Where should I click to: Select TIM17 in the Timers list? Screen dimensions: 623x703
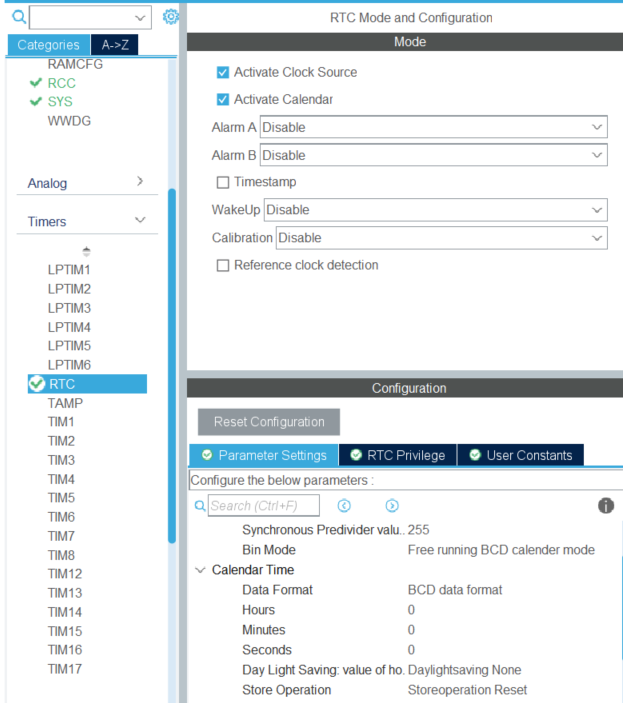tap(65, 669)
